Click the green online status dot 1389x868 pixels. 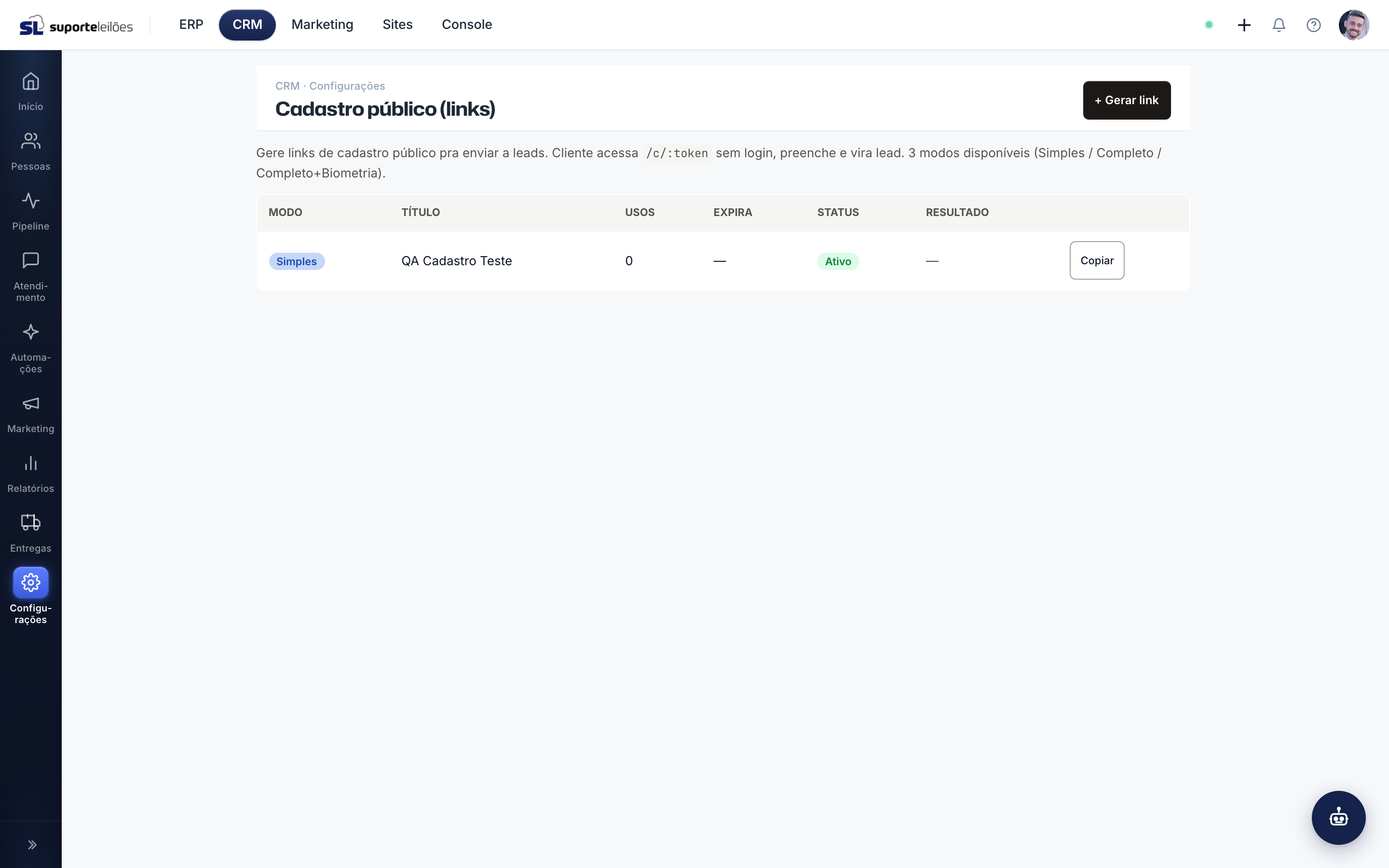(1209, 25)
